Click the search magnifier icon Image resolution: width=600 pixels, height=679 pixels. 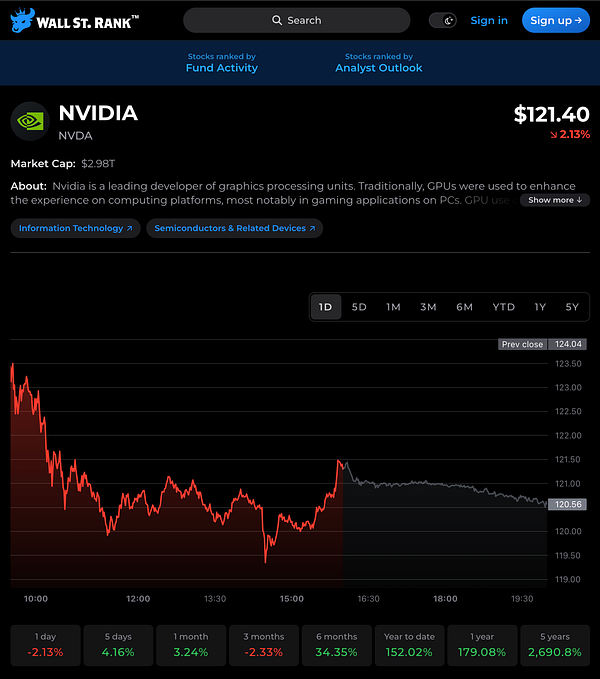[x=277, y=20]
